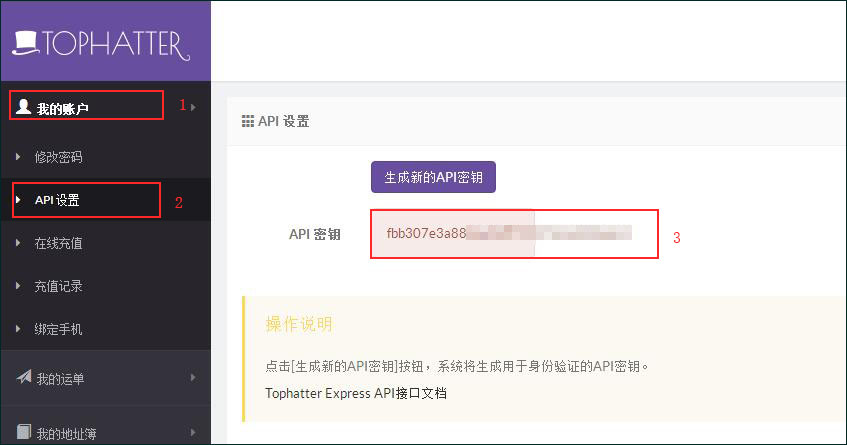Click the 操作说明 heading text

tap(299, 324)
